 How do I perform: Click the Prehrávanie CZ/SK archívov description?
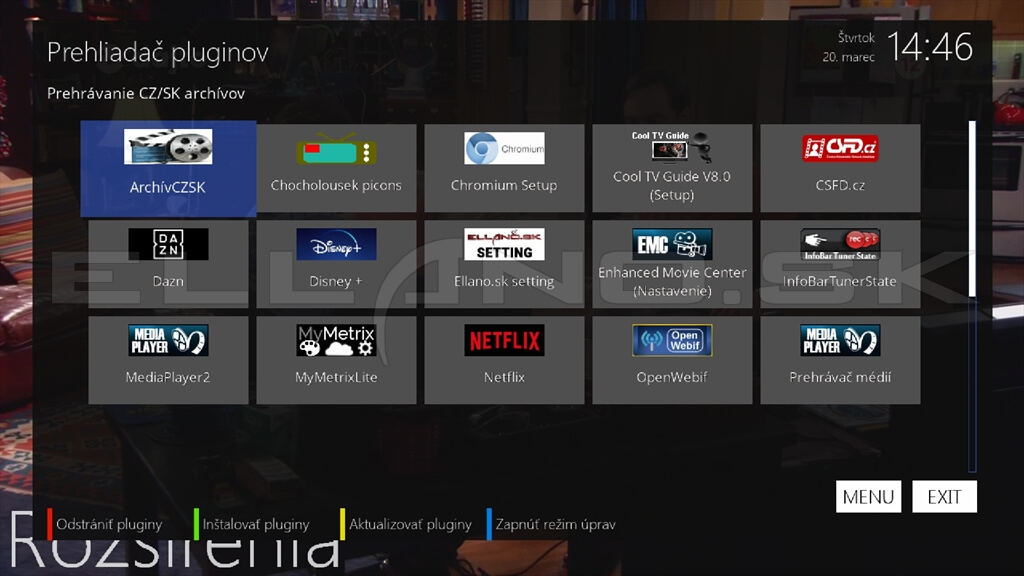point(146,93)
